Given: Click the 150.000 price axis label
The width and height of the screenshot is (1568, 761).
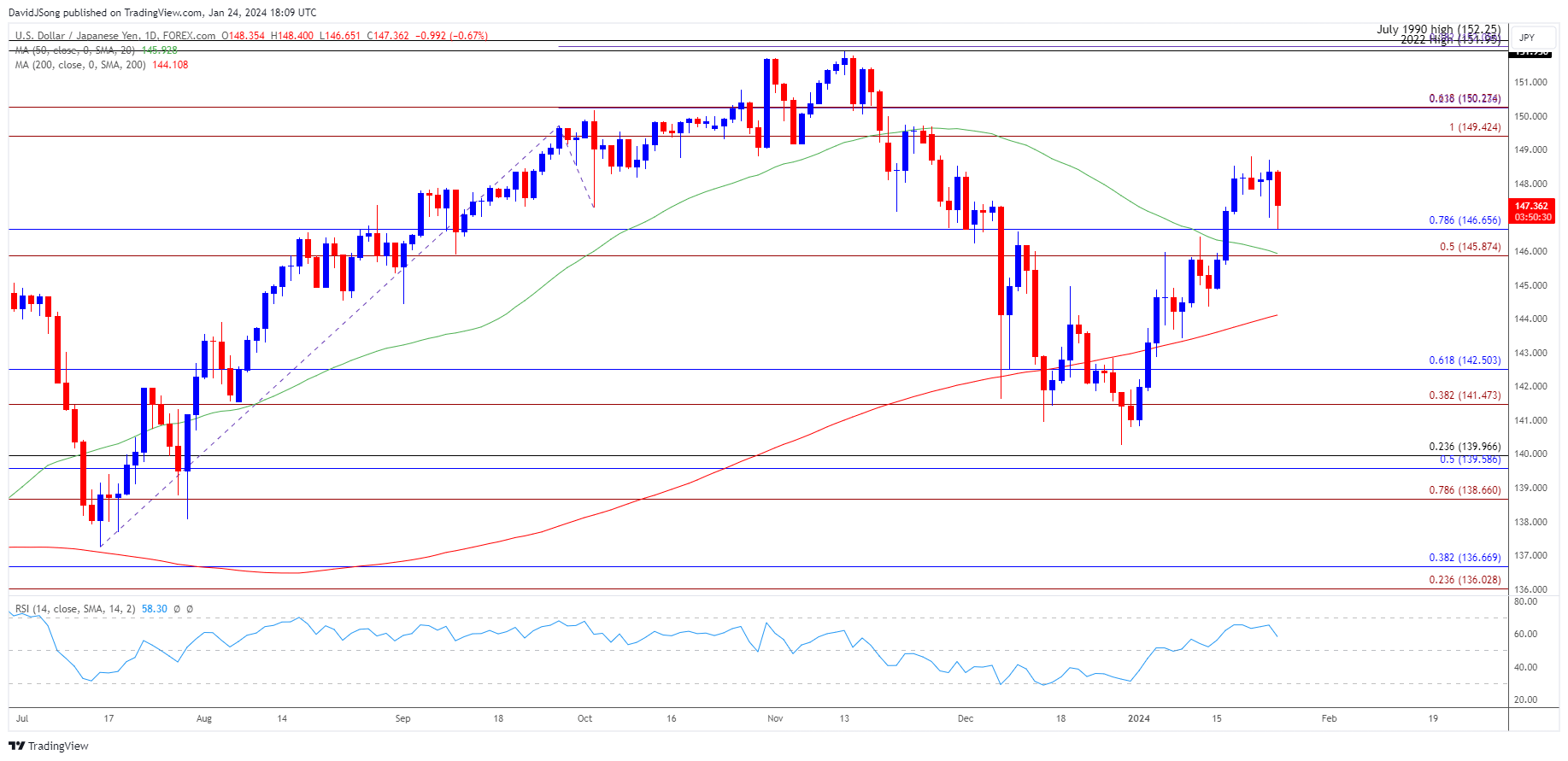Looking at the screenshot, I should tap(1530, 116).
